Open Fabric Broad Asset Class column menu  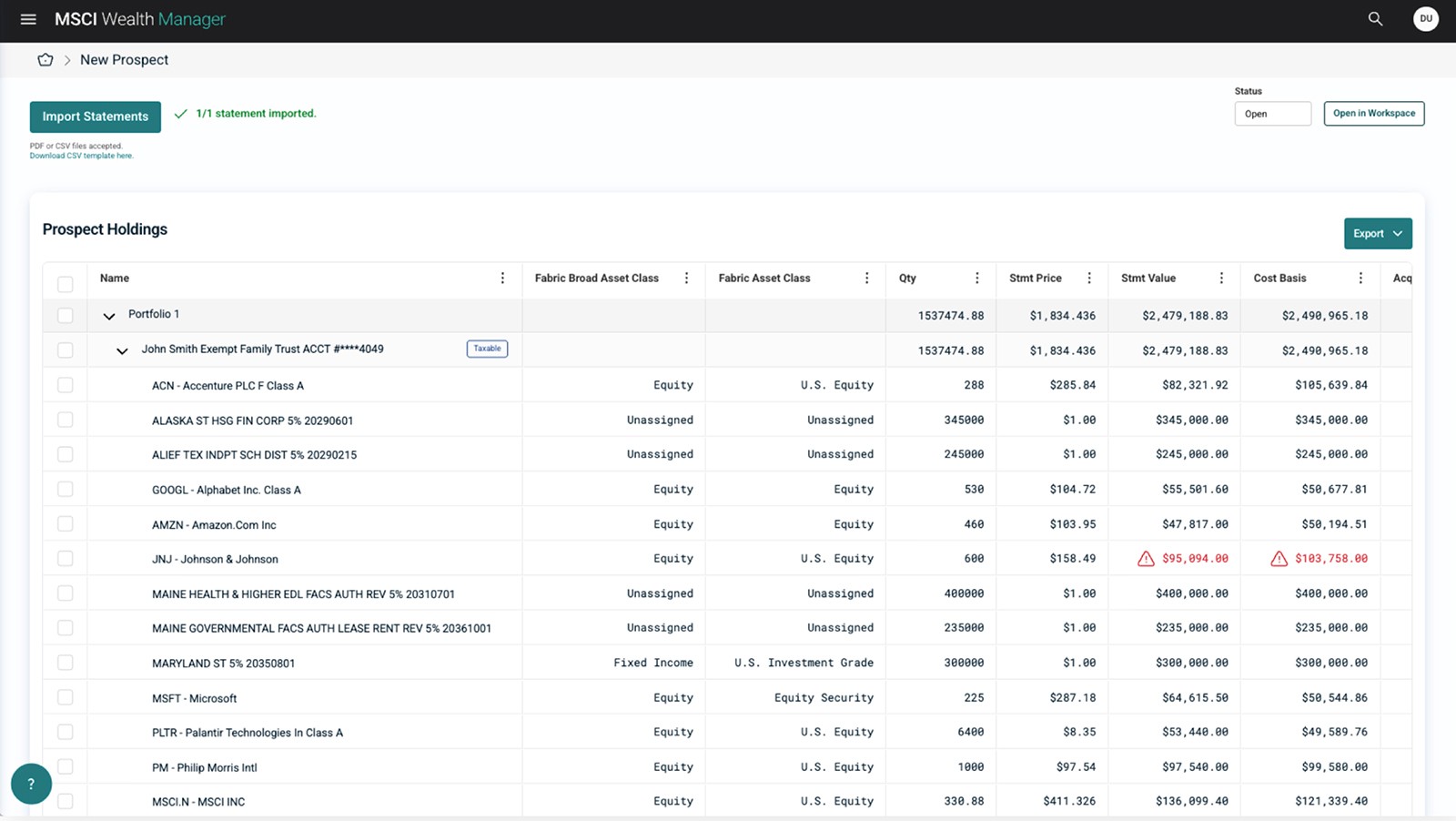coord(686,279)
